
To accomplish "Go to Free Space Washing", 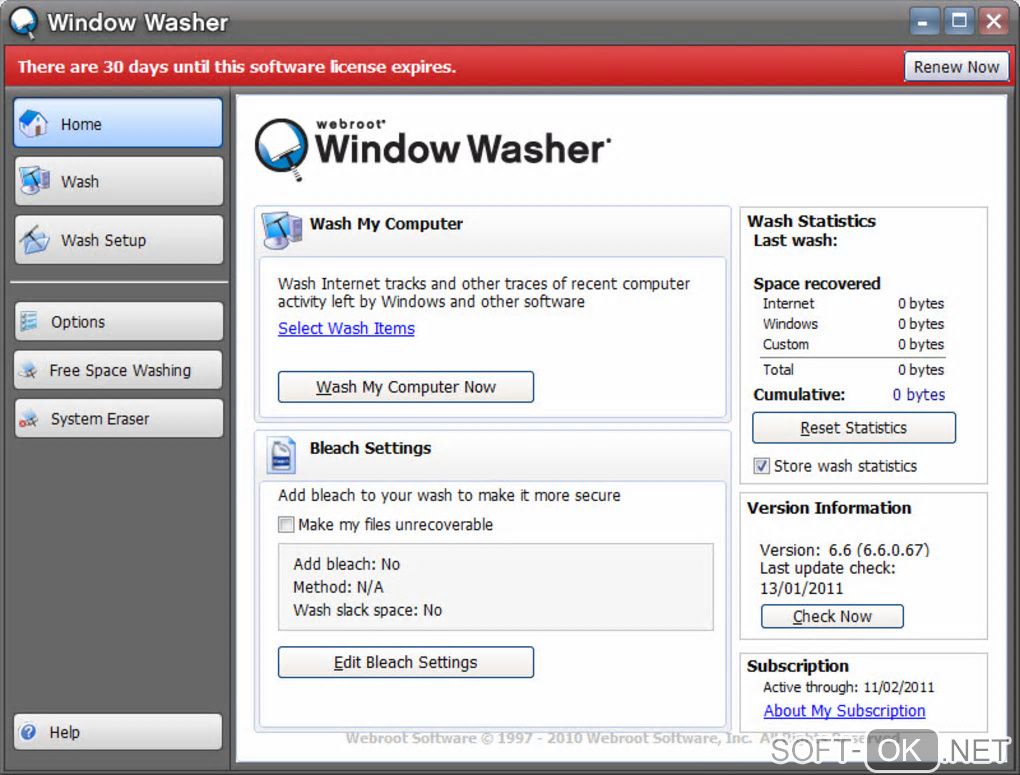I will 118,370.
